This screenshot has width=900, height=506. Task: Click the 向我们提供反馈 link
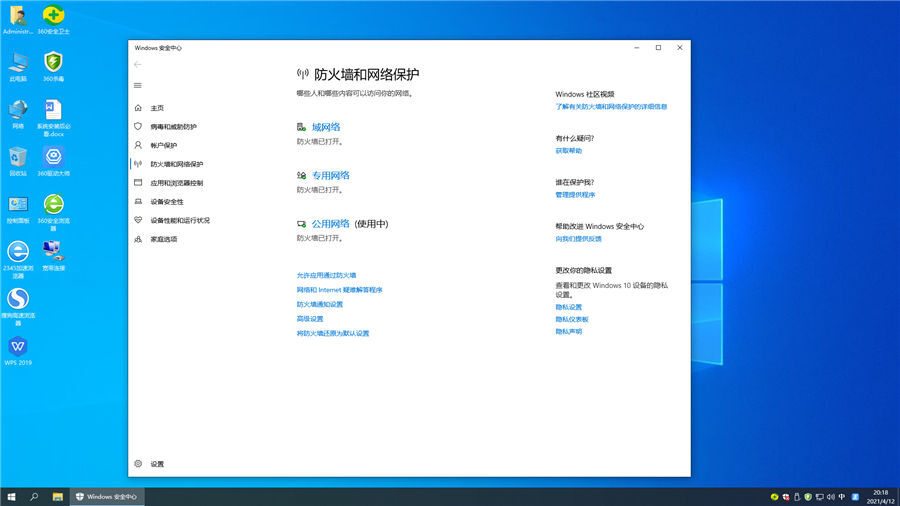(x=578, y=239)
